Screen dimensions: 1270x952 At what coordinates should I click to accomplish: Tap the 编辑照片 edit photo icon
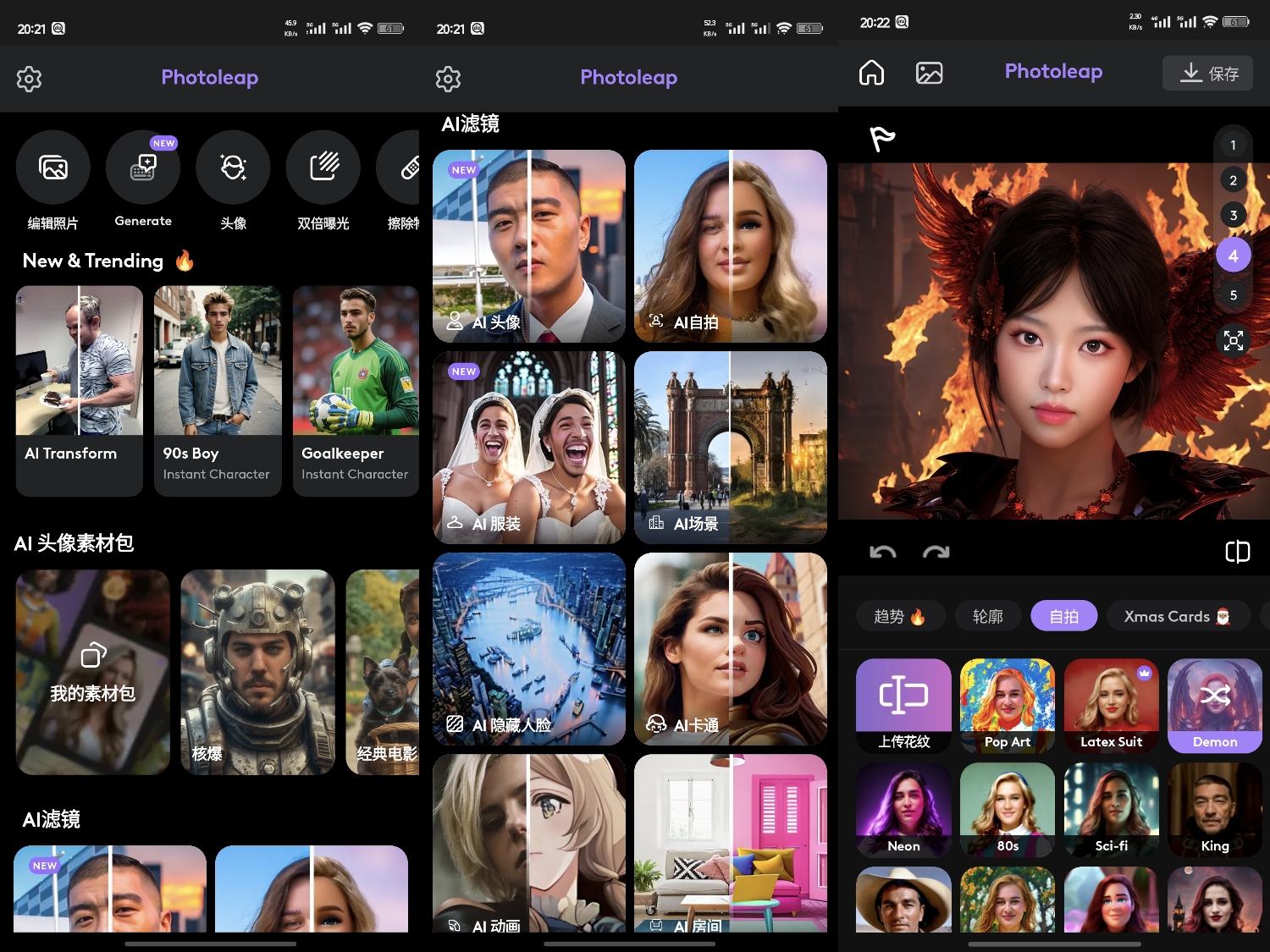tap(53, 168)
